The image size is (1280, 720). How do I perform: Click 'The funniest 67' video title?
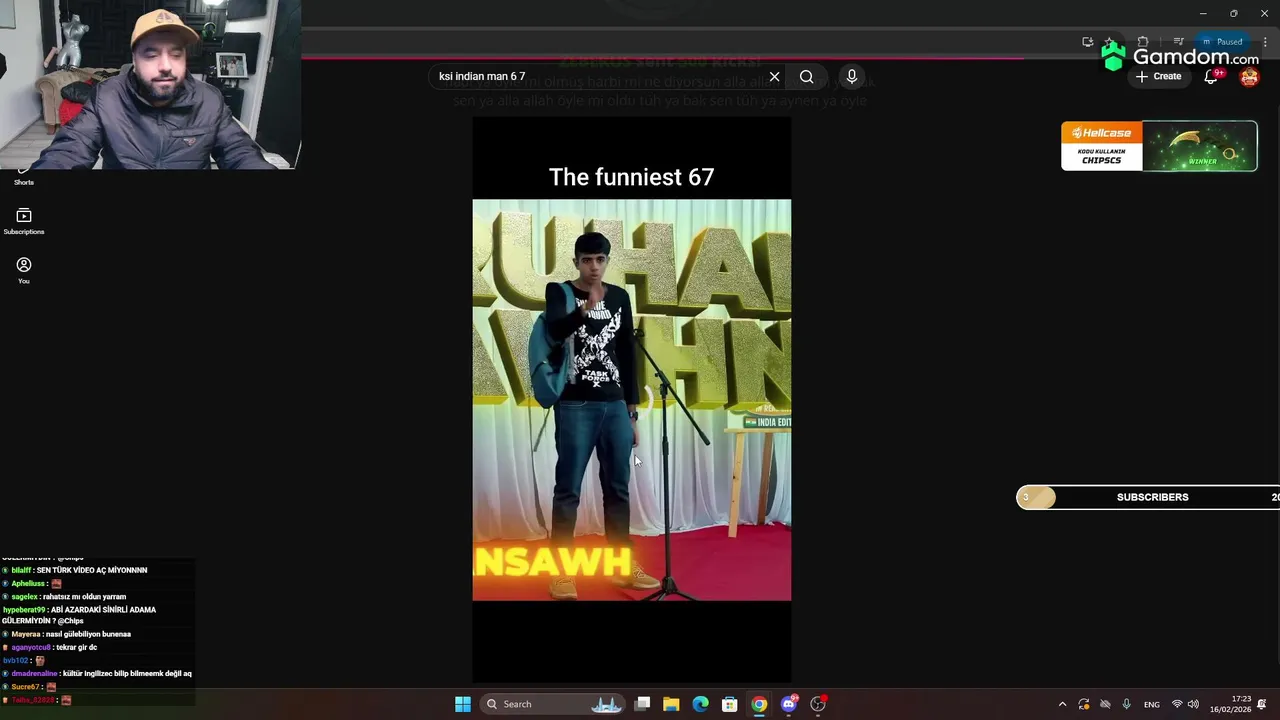tap(632, 177)
